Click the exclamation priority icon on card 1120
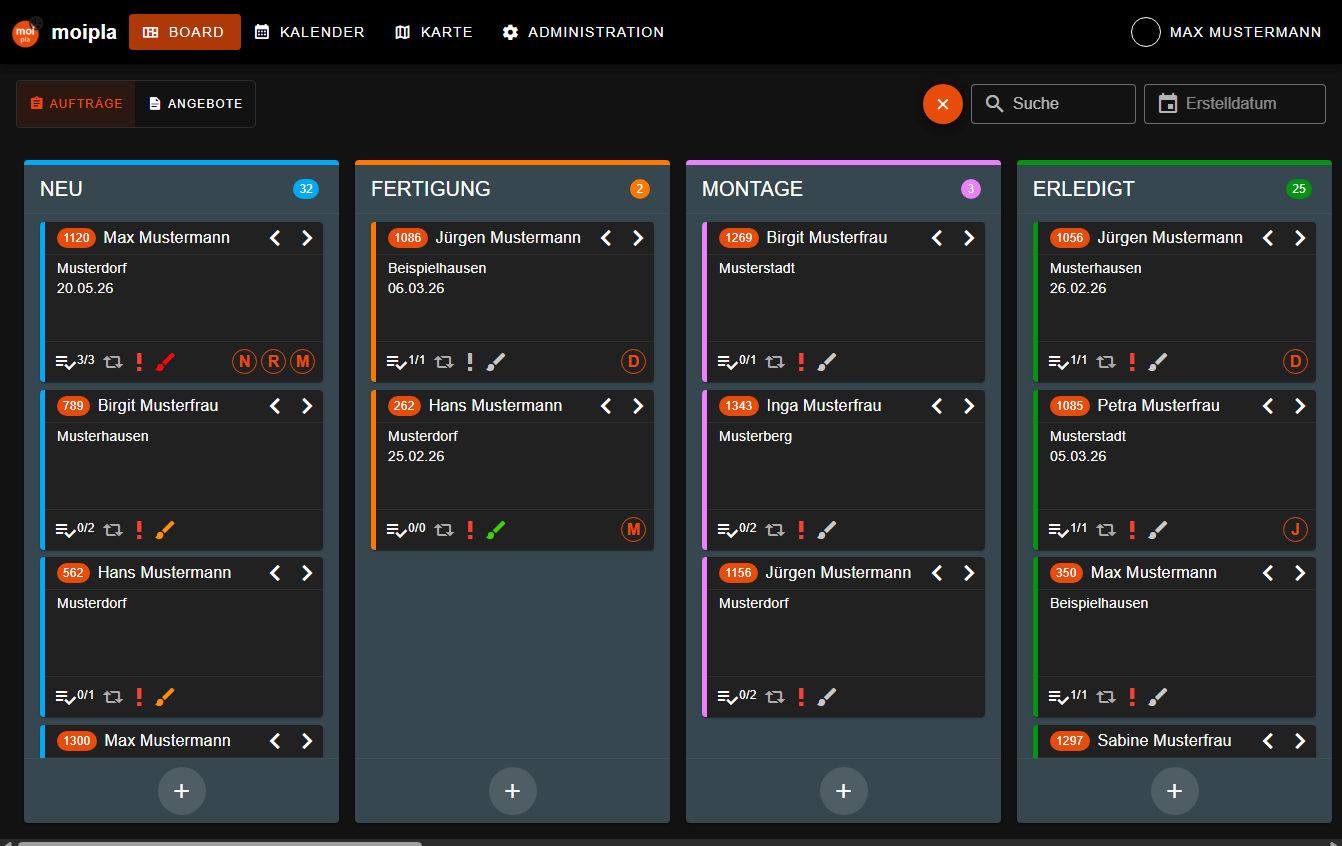 140,362
